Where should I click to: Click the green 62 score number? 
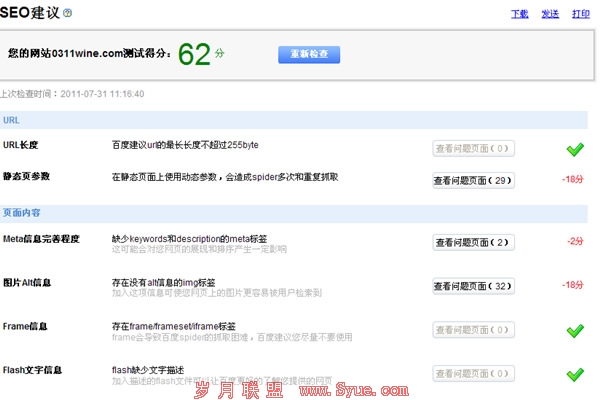point(194,53)
